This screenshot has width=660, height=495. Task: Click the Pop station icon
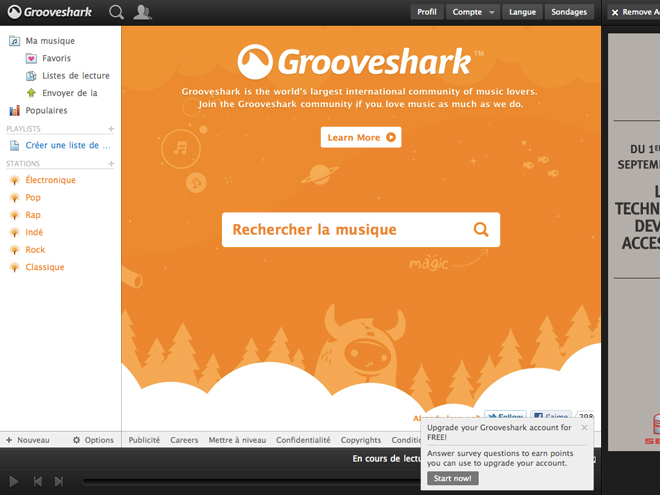pos(14,197)
